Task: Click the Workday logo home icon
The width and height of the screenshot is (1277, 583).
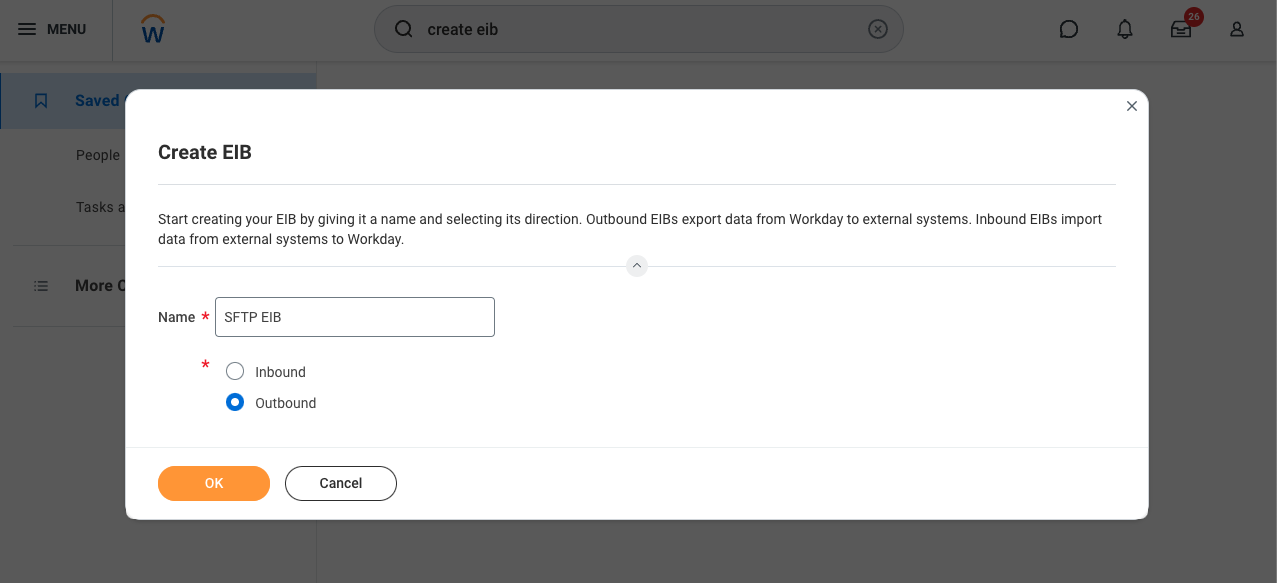Action: (x=153, y=29)
